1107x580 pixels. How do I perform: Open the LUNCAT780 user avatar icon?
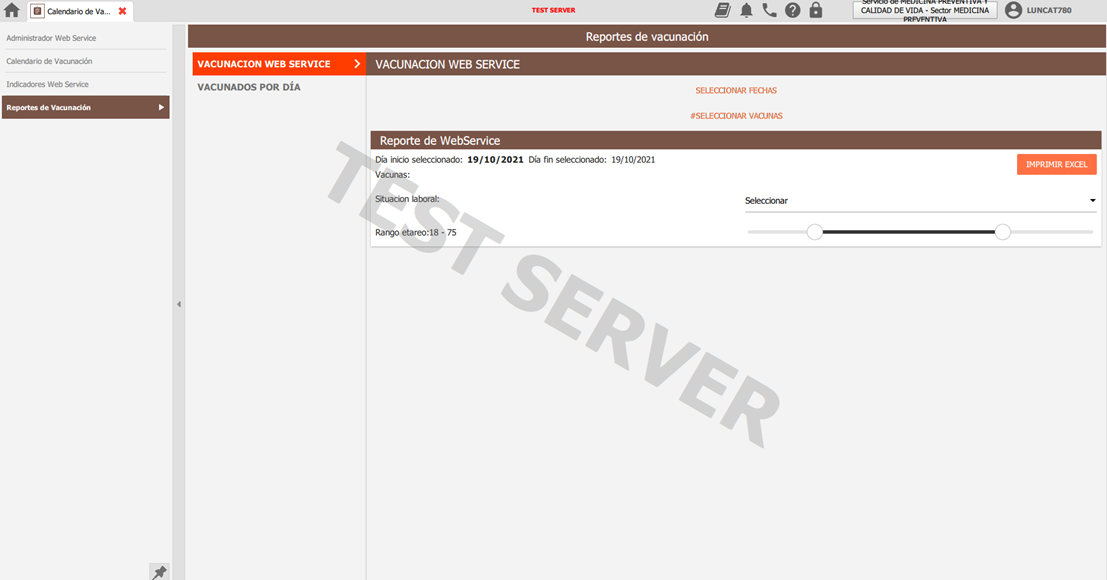1013,10
